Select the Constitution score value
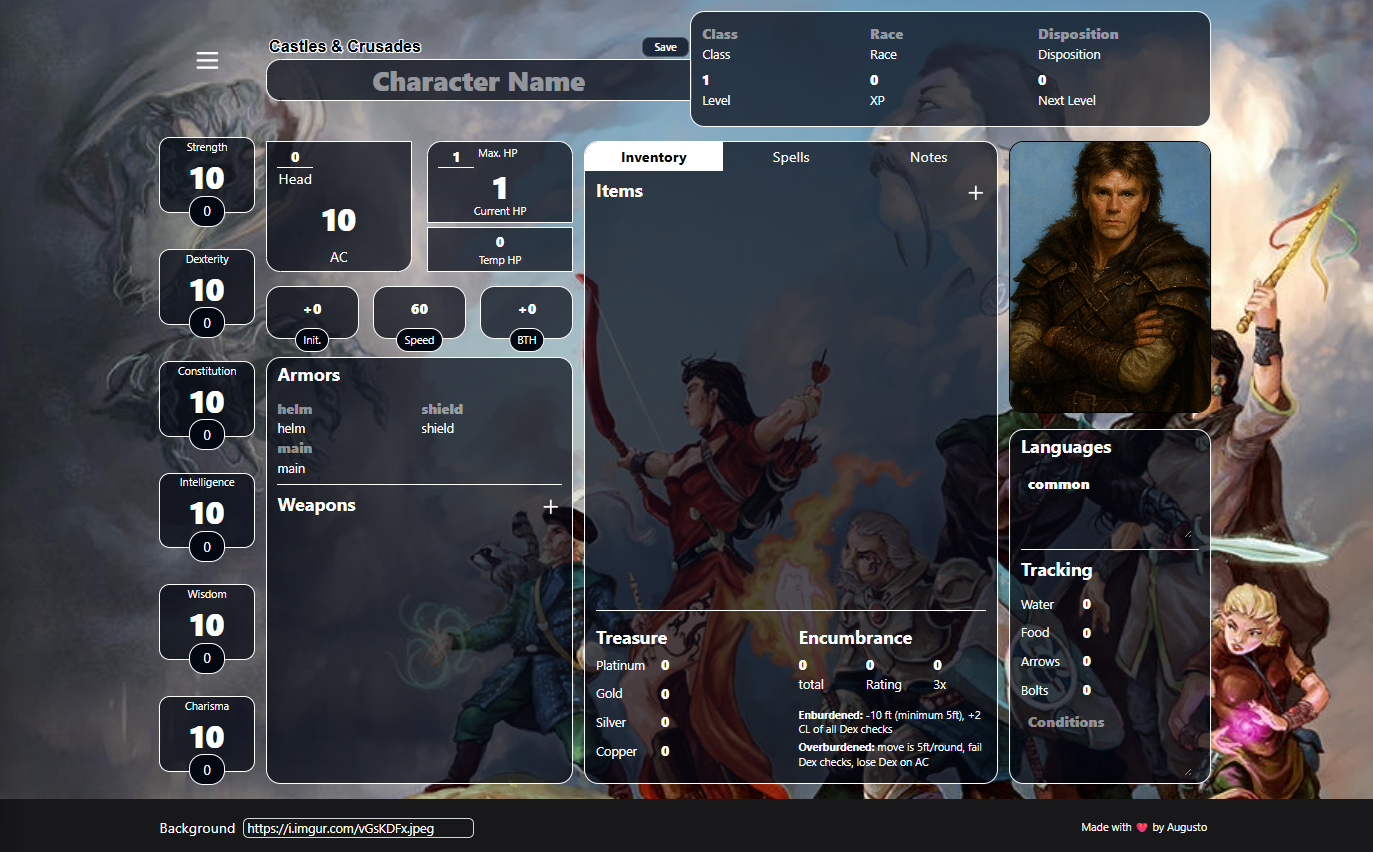 click(x=207, y=402)
